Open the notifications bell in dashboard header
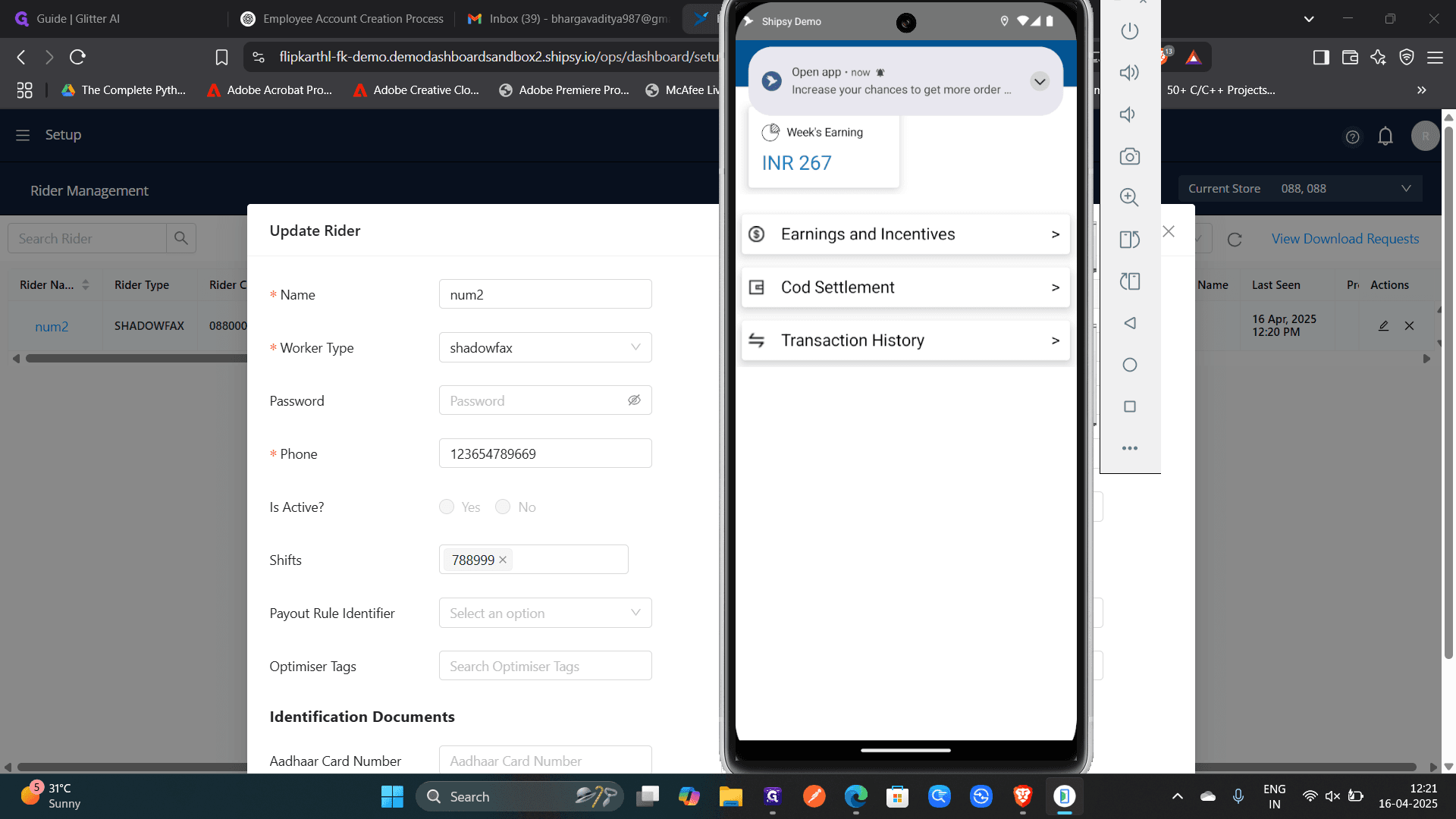Image resolution: width=1456 pixels, height=819 pixels. coord(1385,136)
